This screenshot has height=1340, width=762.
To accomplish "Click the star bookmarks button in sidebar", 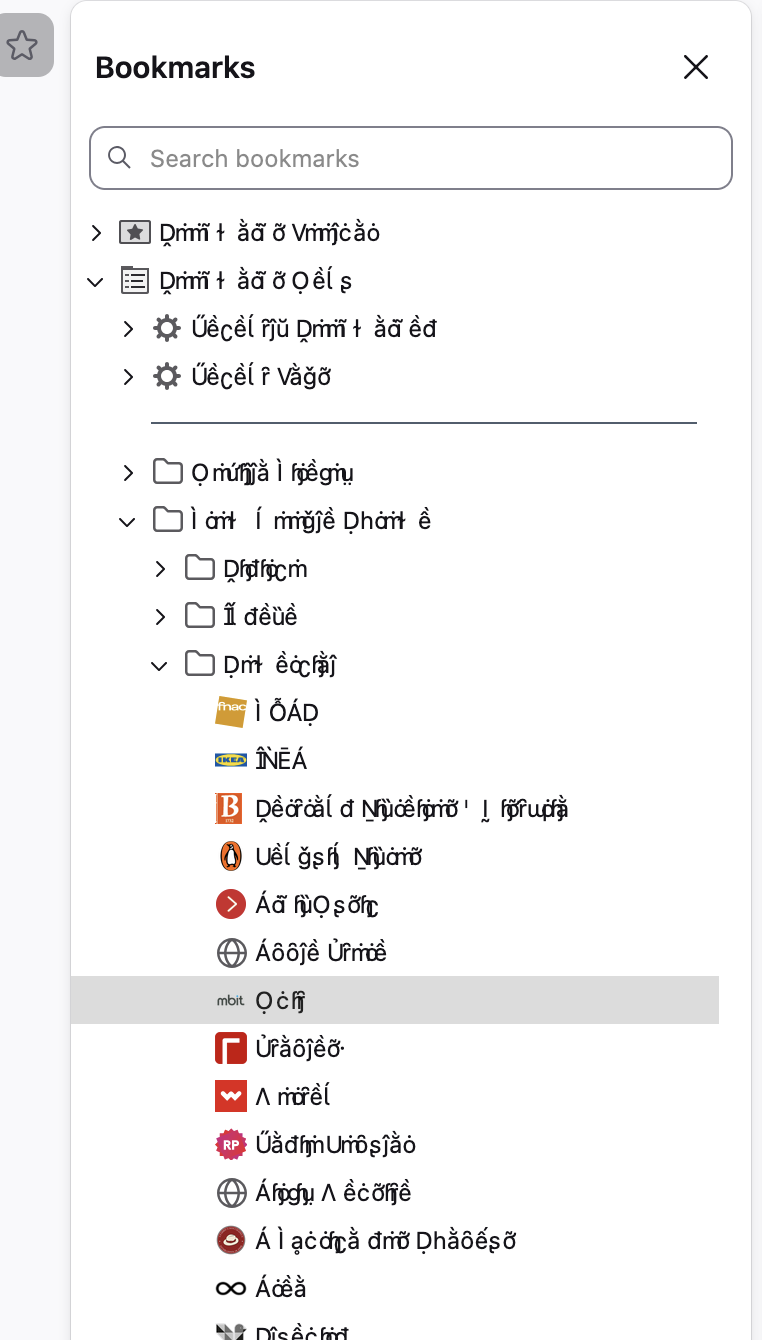I will click(x=22, y=45).
